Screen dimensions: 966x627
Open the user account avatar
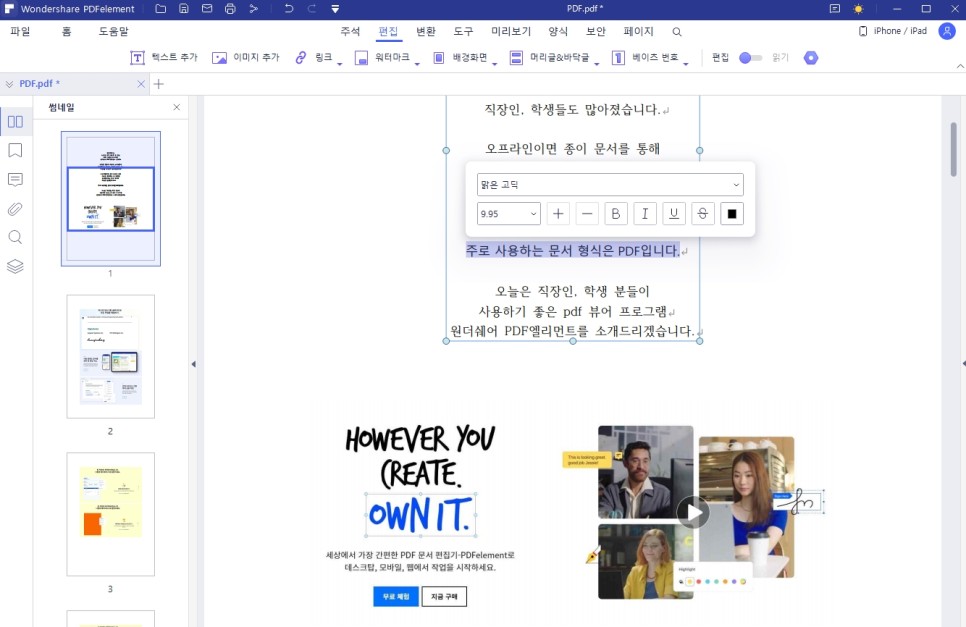click(x=947, y=31)
